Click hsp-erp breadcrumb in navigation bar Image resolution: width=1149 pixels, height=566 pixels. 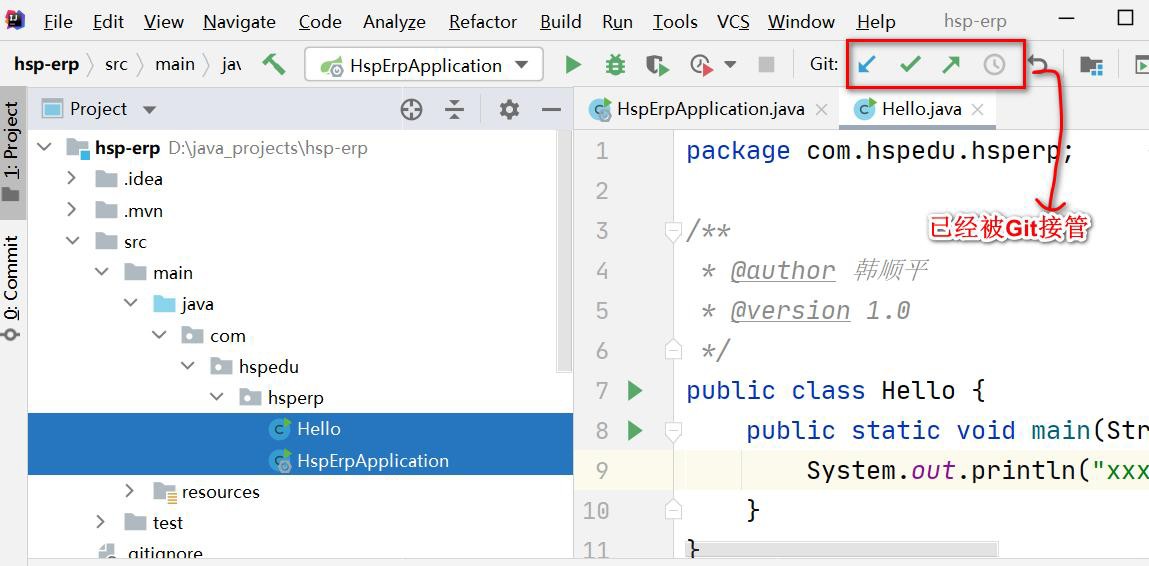coord(46,64)
